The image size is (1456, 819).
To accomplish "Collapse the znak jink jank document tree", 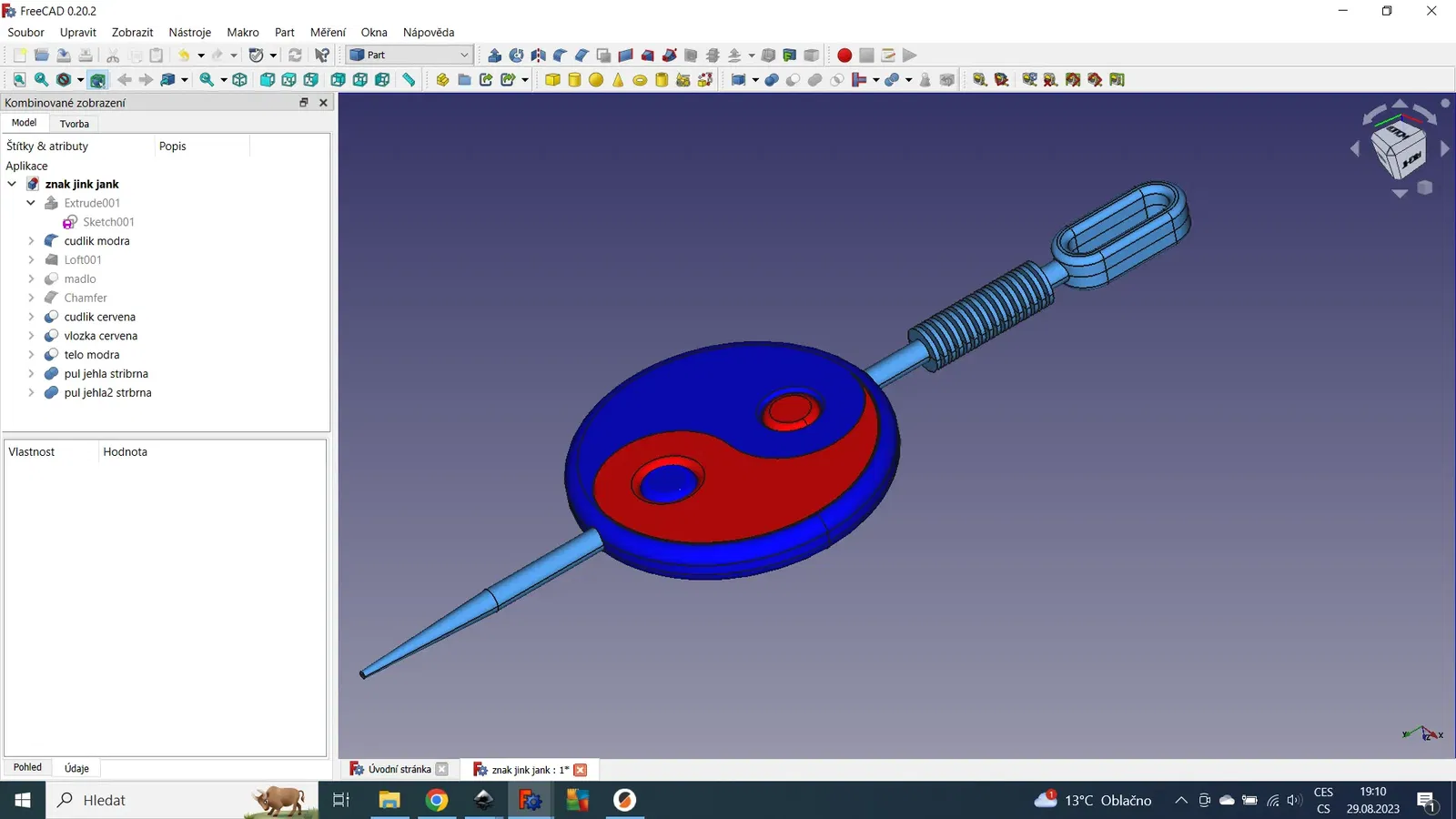I will (x=12, y=184).
